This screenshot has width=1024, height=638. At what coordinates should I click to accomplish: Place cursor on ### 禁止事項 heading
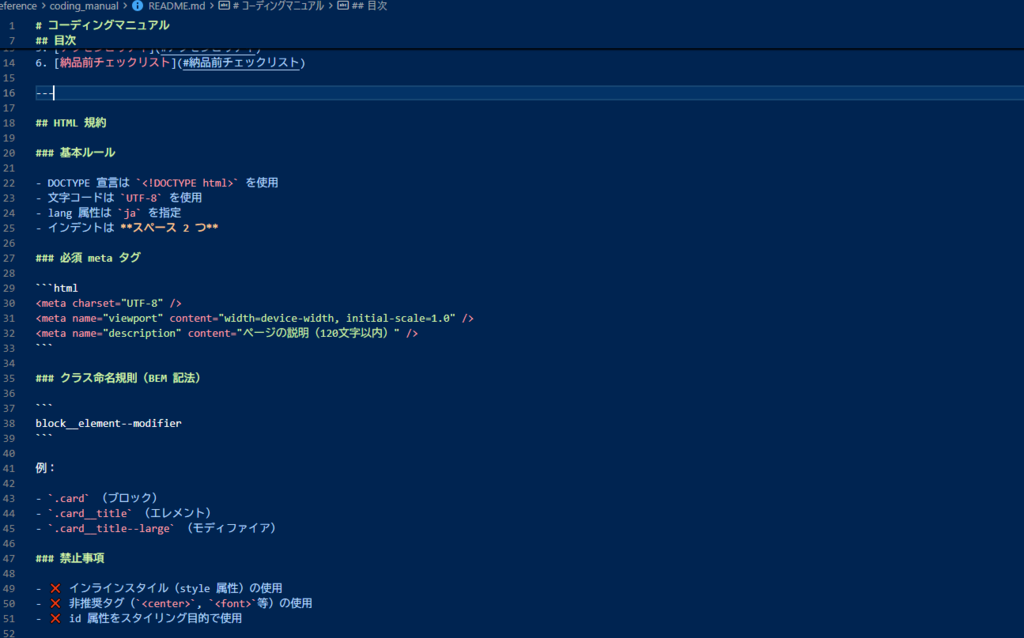click(70, 558)
